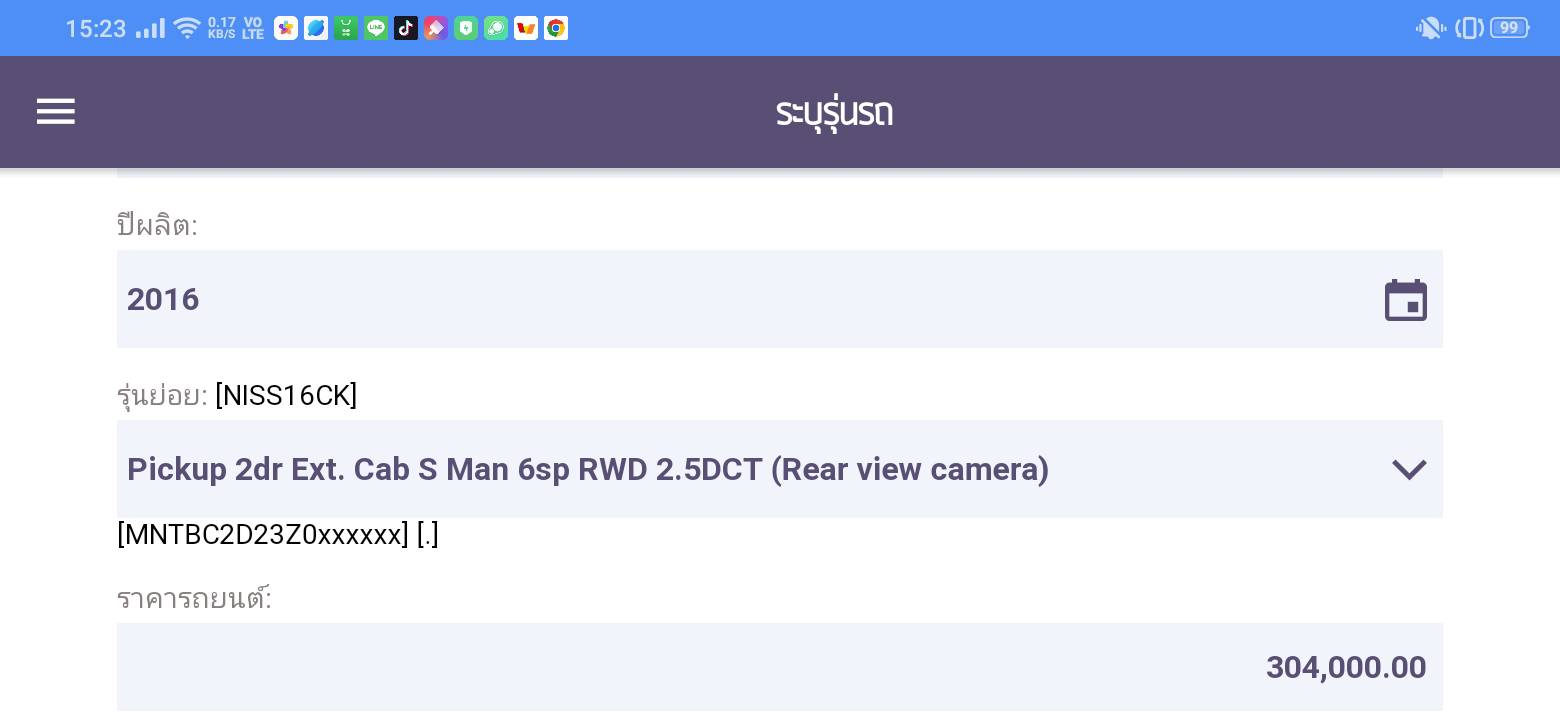Tap the red and yellow W notification icon
This screenshot has height=720, width=1560.
click(526, 28)
